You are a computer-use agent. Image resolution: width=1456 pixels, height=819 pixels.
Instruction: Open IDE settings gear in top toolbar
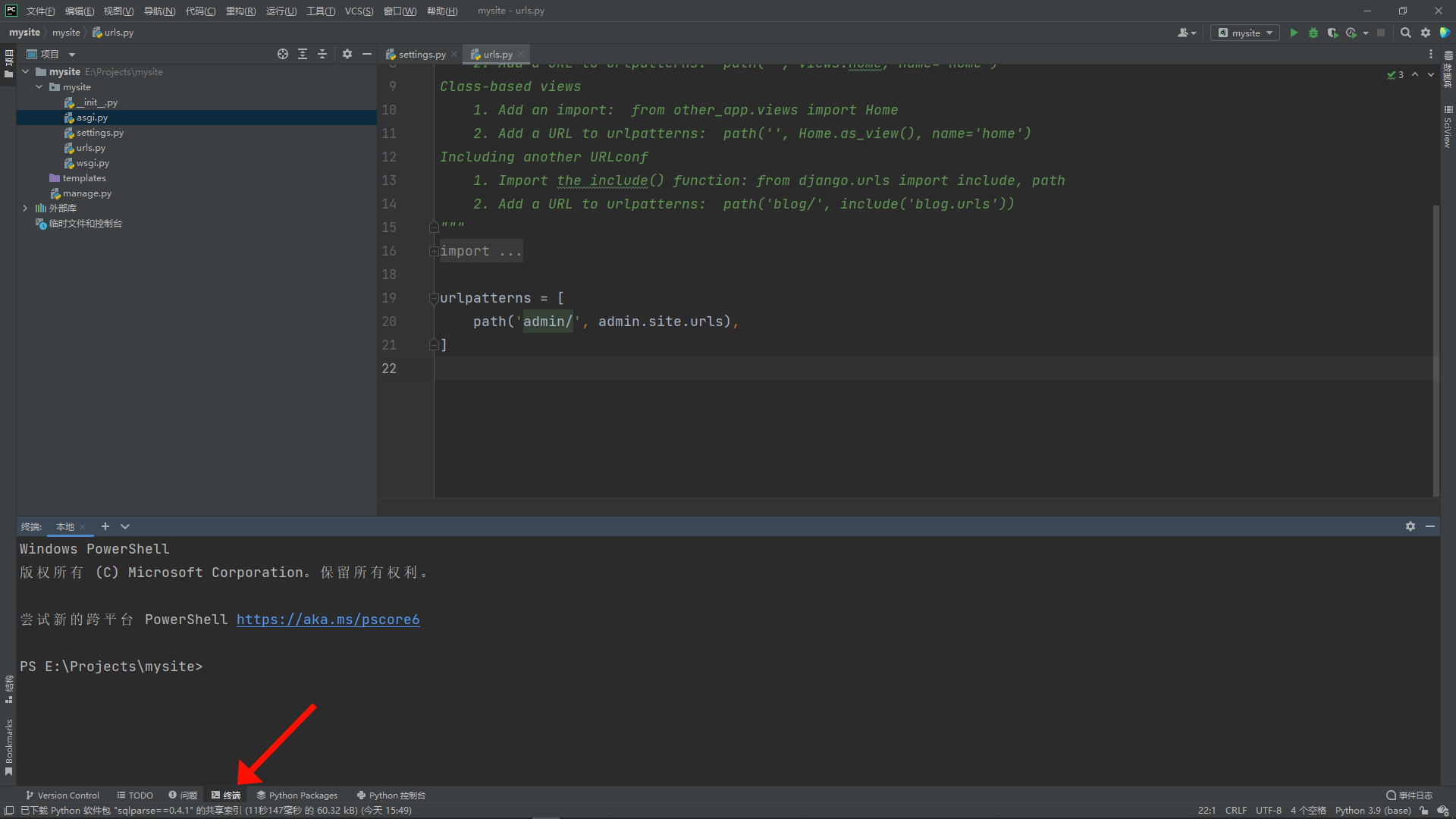point(1426,33)
